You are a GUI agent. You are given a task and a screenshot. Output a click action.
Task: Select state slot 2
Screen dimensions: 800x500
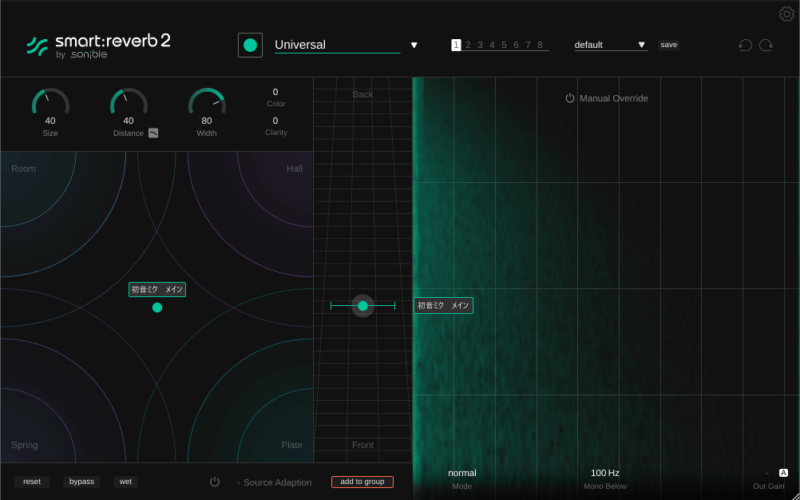click(x=468, y=45)
